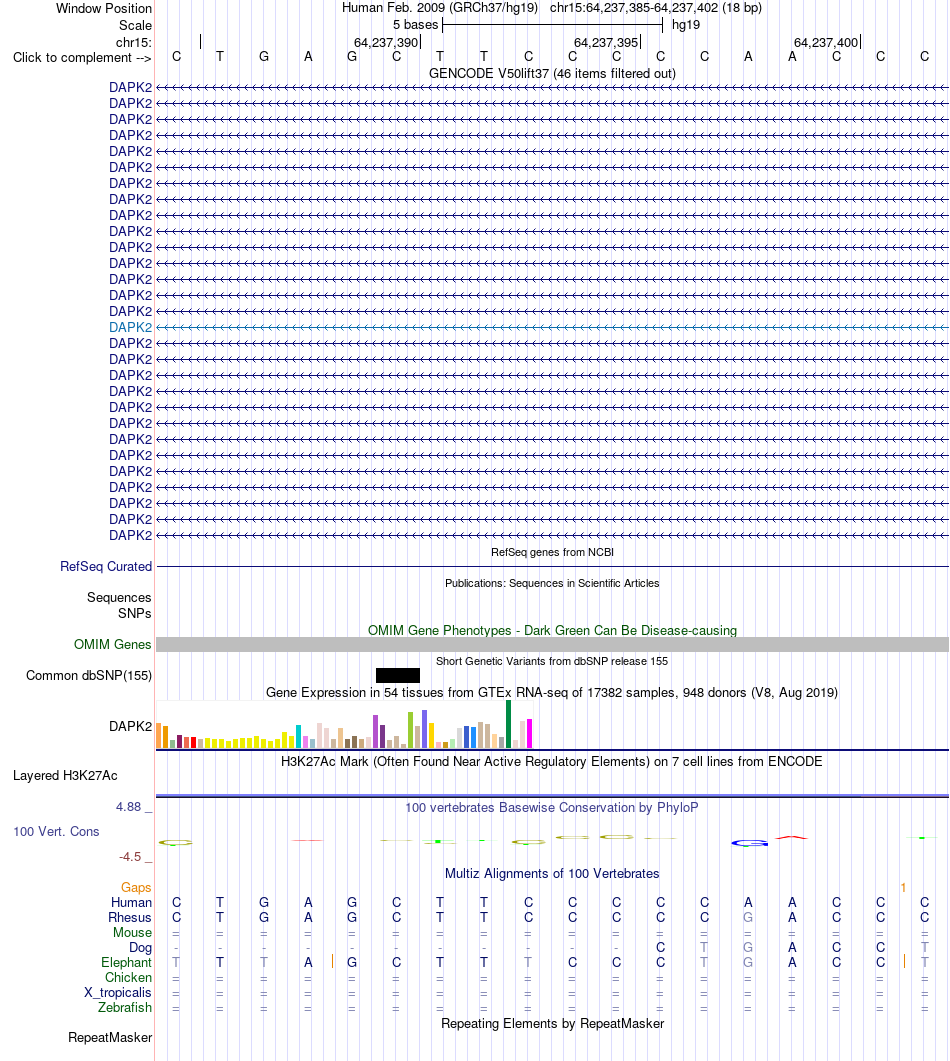The height and width of the screenshot is (1061, 950).
Task: Click the 64,237,400 ruler position label
Action: tap(825, 43)
